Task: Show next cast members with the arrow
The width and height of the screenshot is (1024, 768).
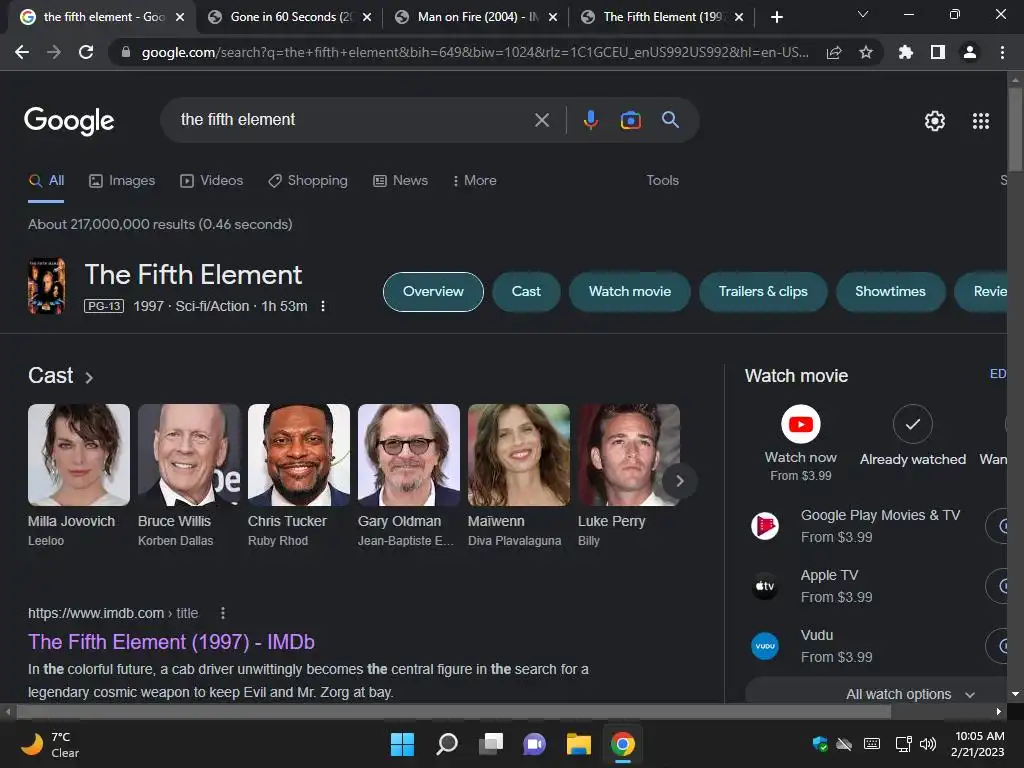Action: pyautogui.click(x=679, y=481)
